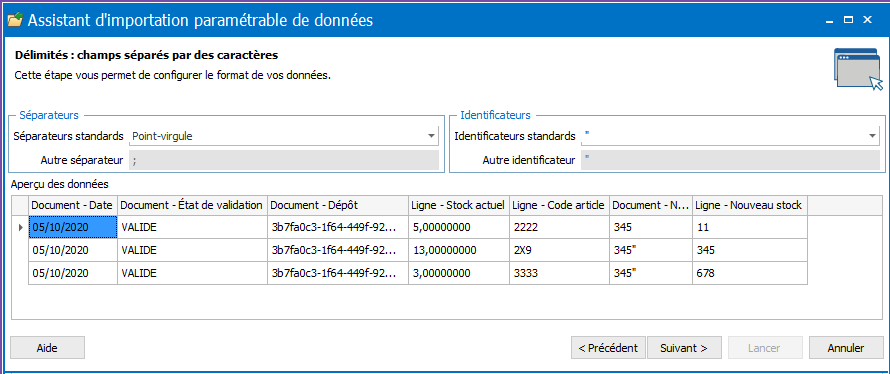Image resolution: width=890 pixels, height=374 pixels.
Task: Select the 3333 article code cell
Action: 560,273
